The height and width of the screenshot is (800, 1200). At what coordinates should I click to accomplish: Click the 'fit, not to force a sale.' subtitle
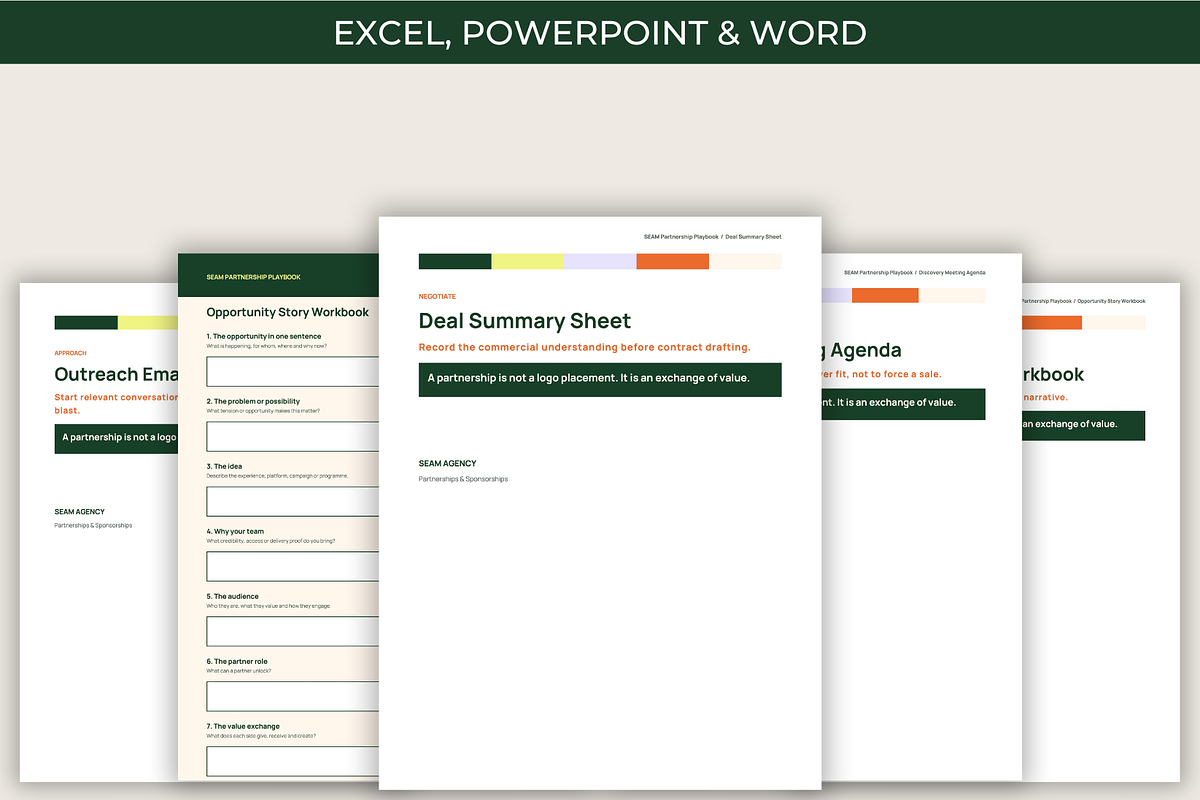[882, 374]
